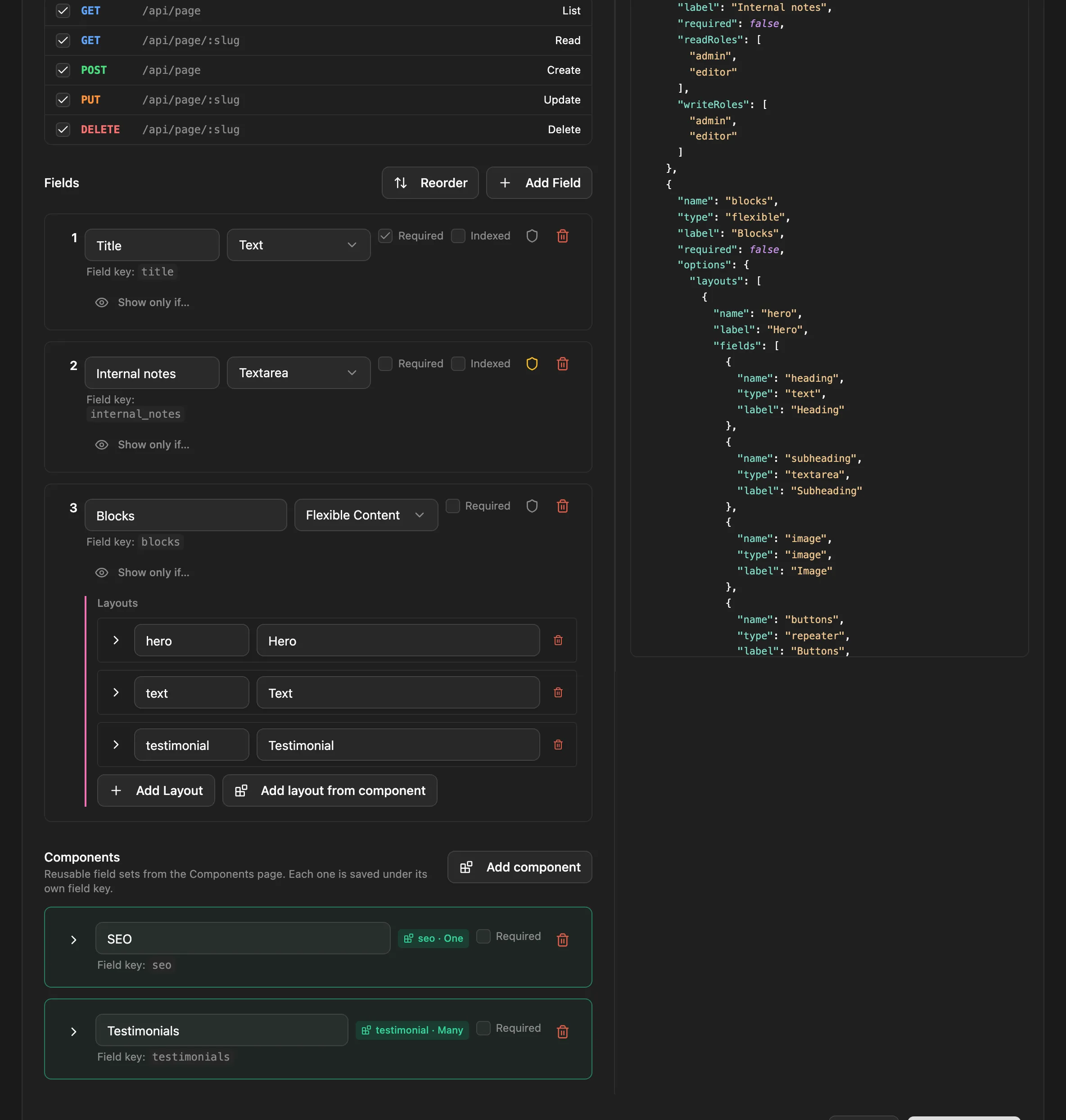This screenshot has width=1066, height=1120.
Task: Uncheck Required for Title field
Action: coord(385,236)
